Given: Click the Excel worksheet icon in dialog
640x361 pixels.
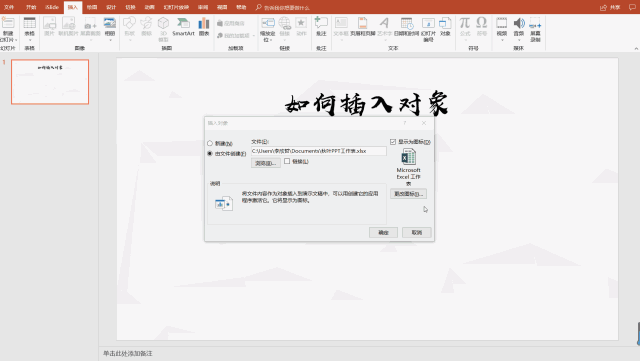Looking at the screenshot, I should tap(409, 157).
